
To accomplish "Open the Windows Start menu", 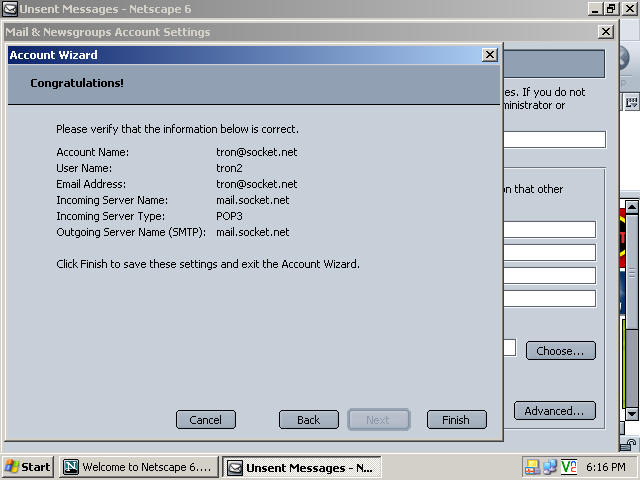I will [28, 467].
